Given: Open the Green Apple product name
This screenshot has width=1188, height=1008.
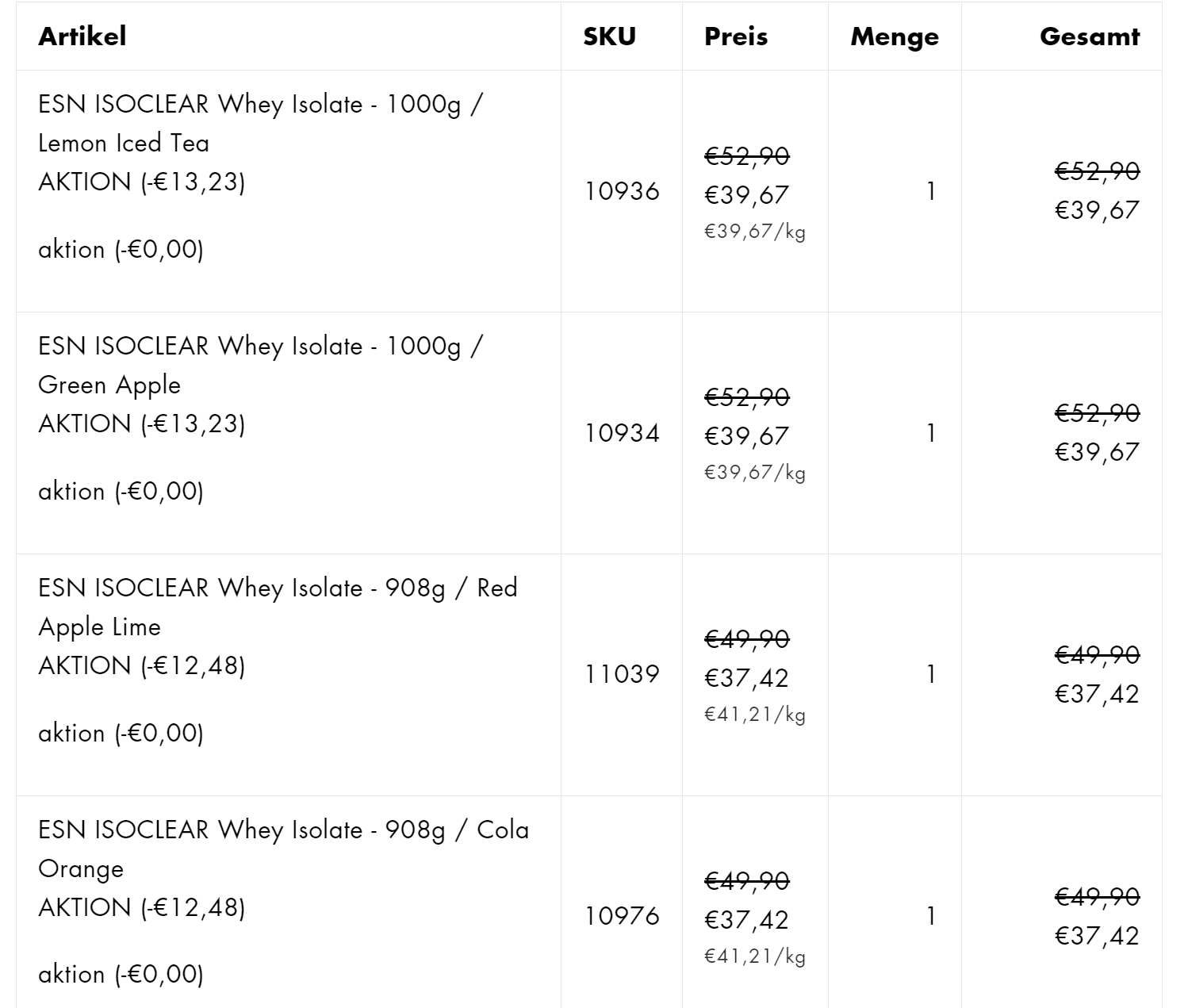Looking at the screenshot, I should [x=260, y=365].
